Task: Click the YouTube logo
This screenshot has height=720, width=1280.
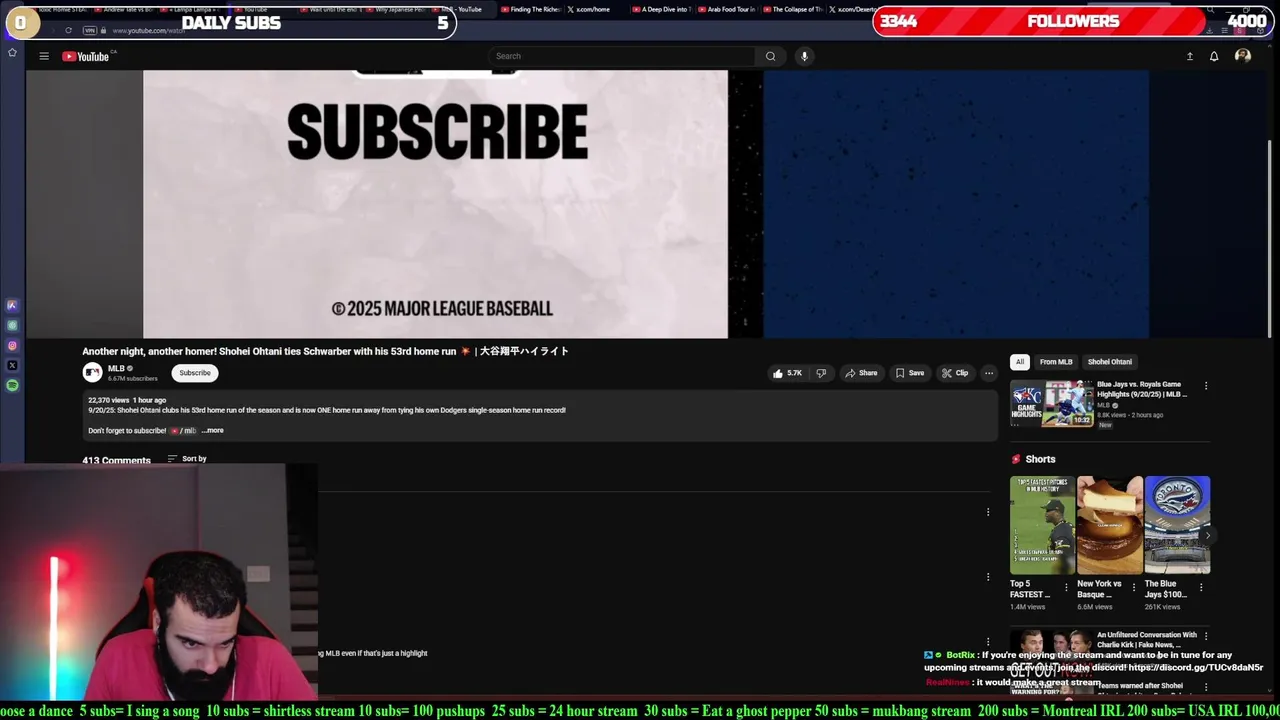Action: pos(86,56)
